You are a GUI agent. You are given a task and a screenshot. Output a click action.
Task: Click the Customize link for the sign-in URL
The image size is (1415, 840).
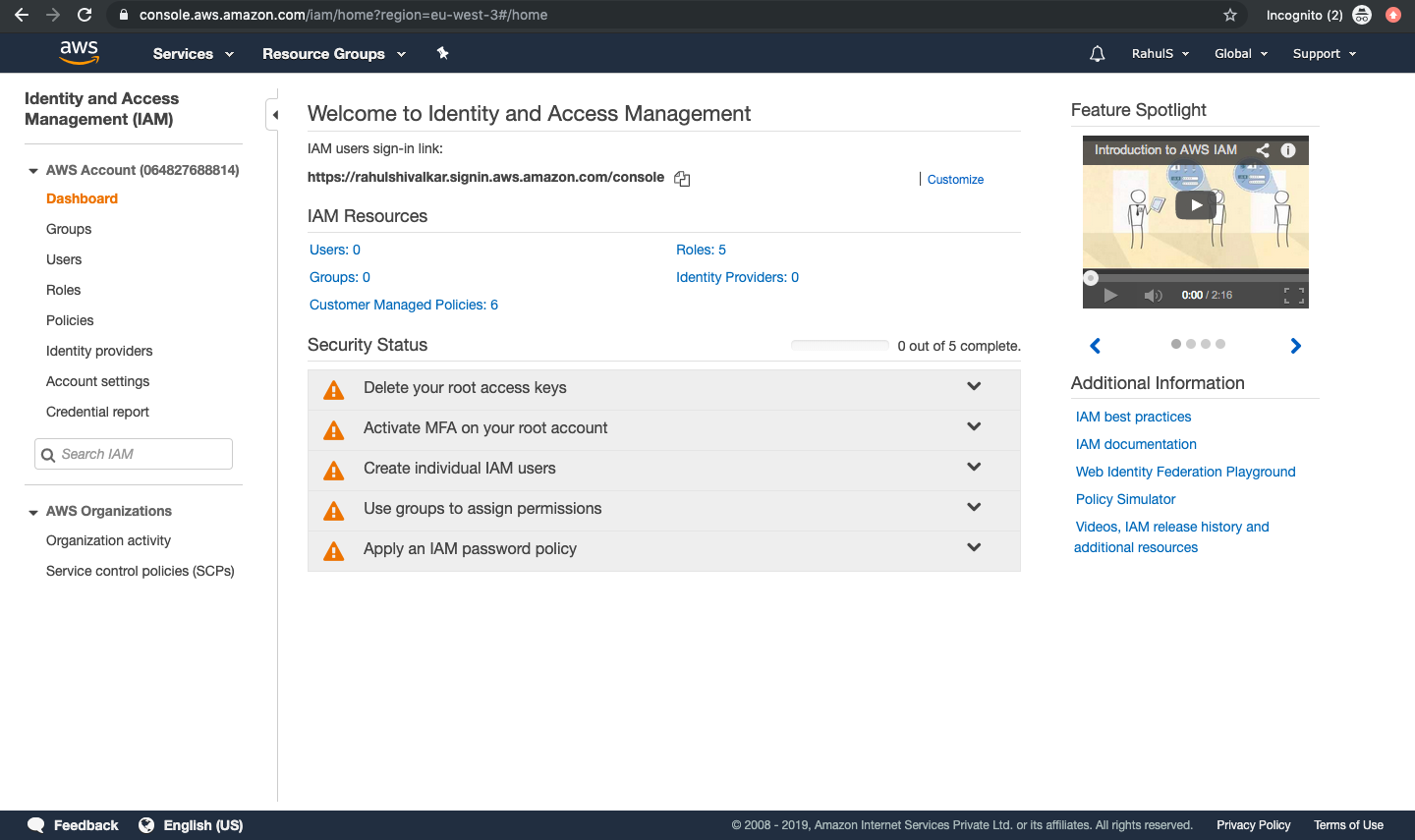(954, 179)
